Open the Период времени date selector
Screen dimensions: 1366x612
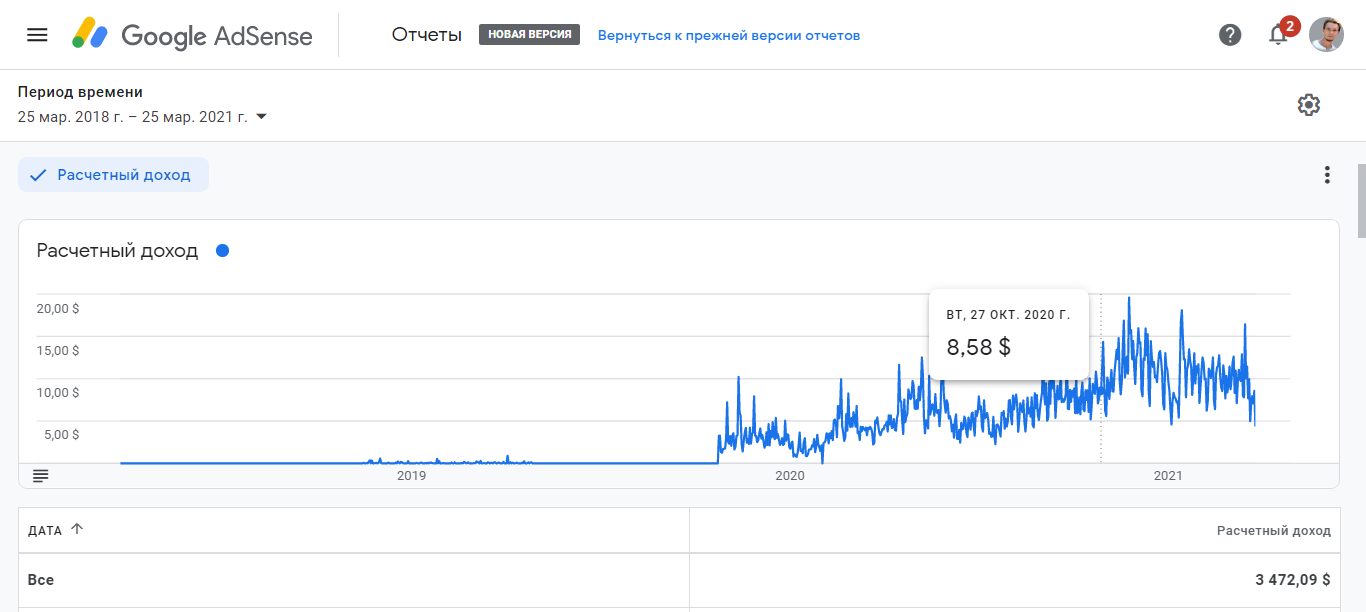click(133, 117)
